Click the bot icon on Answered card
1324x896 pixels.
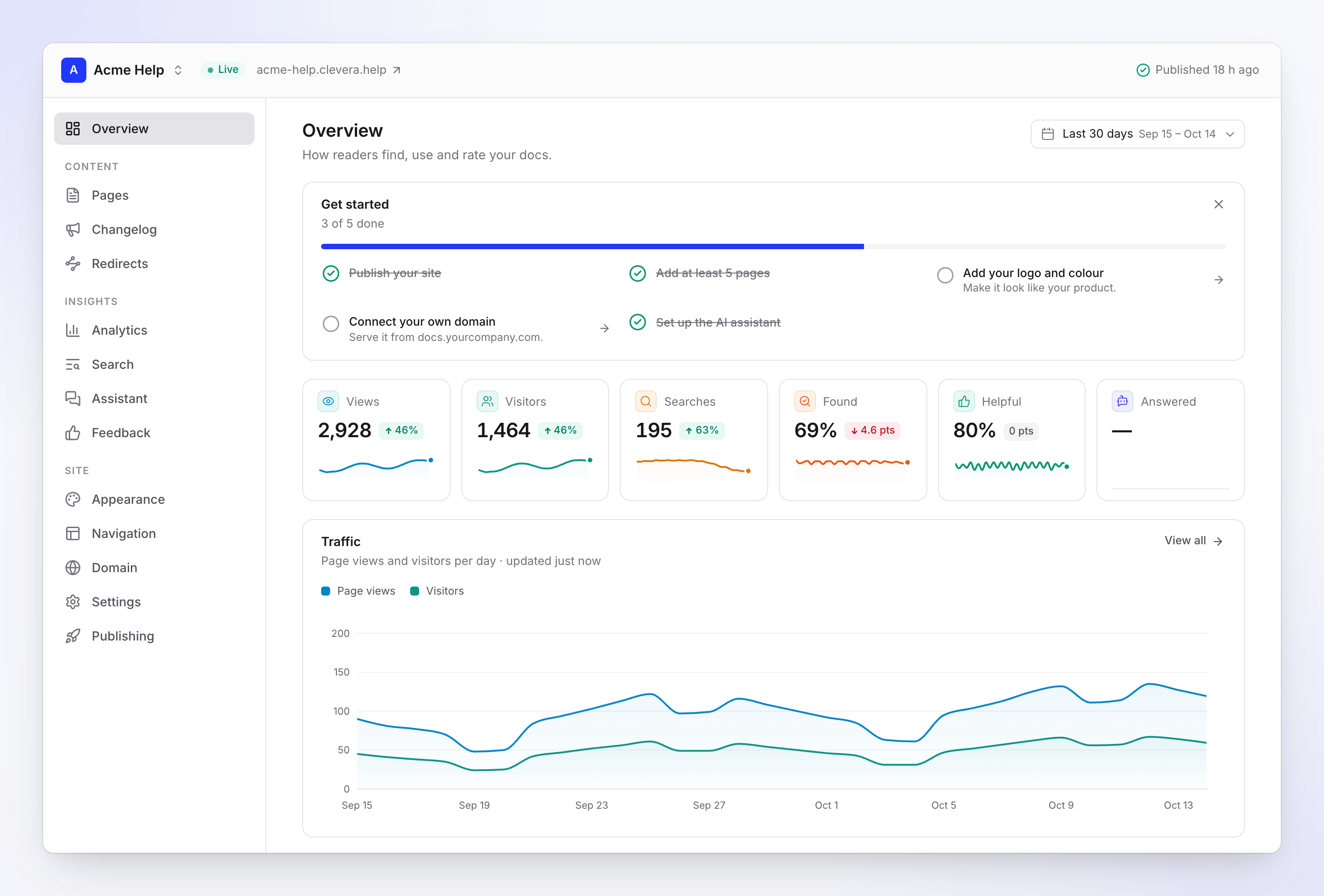coord(1123,401)
